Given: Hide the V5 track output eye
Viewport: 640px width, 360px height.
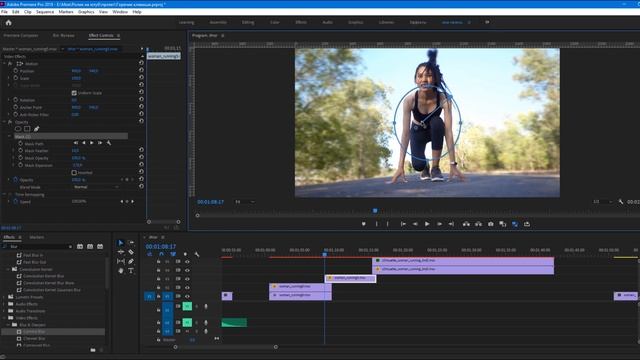Looking at the screenshot, I should (187, 262).
